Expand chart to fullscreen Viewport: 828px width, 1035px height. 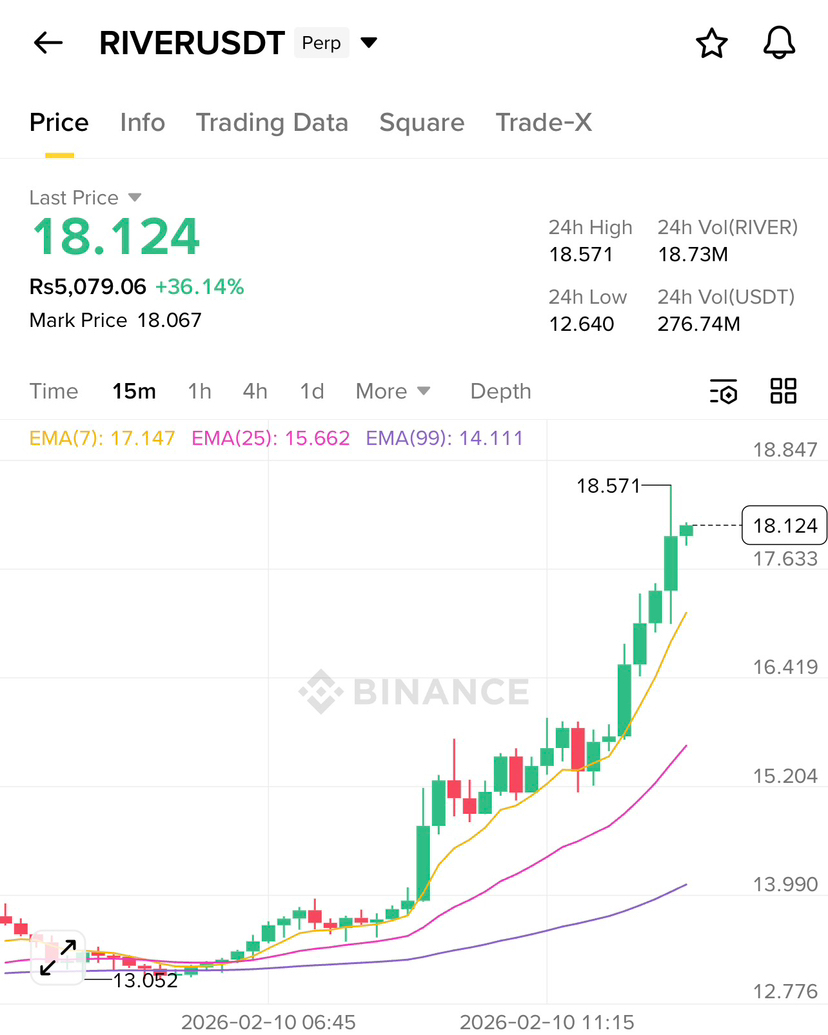pos(58,957)
